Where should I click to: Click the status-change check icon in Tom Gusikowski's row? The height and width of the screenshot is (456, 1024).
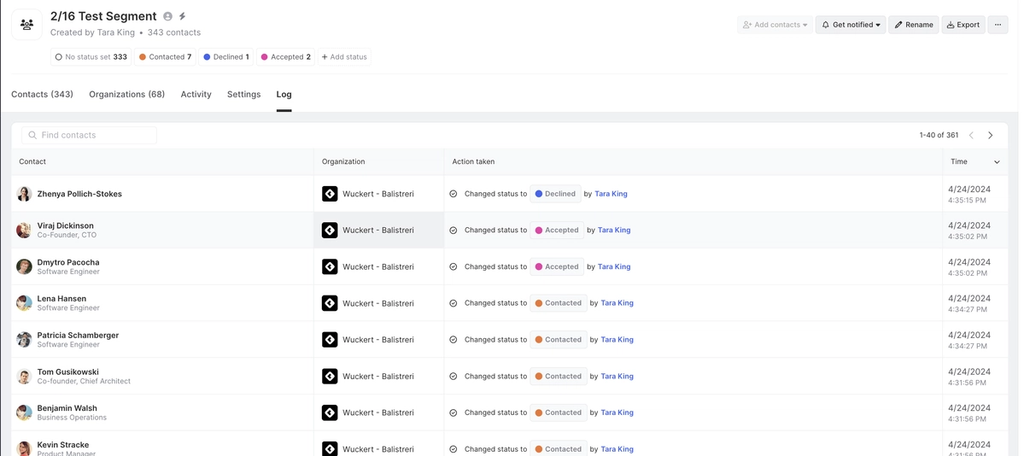[453, 376]
